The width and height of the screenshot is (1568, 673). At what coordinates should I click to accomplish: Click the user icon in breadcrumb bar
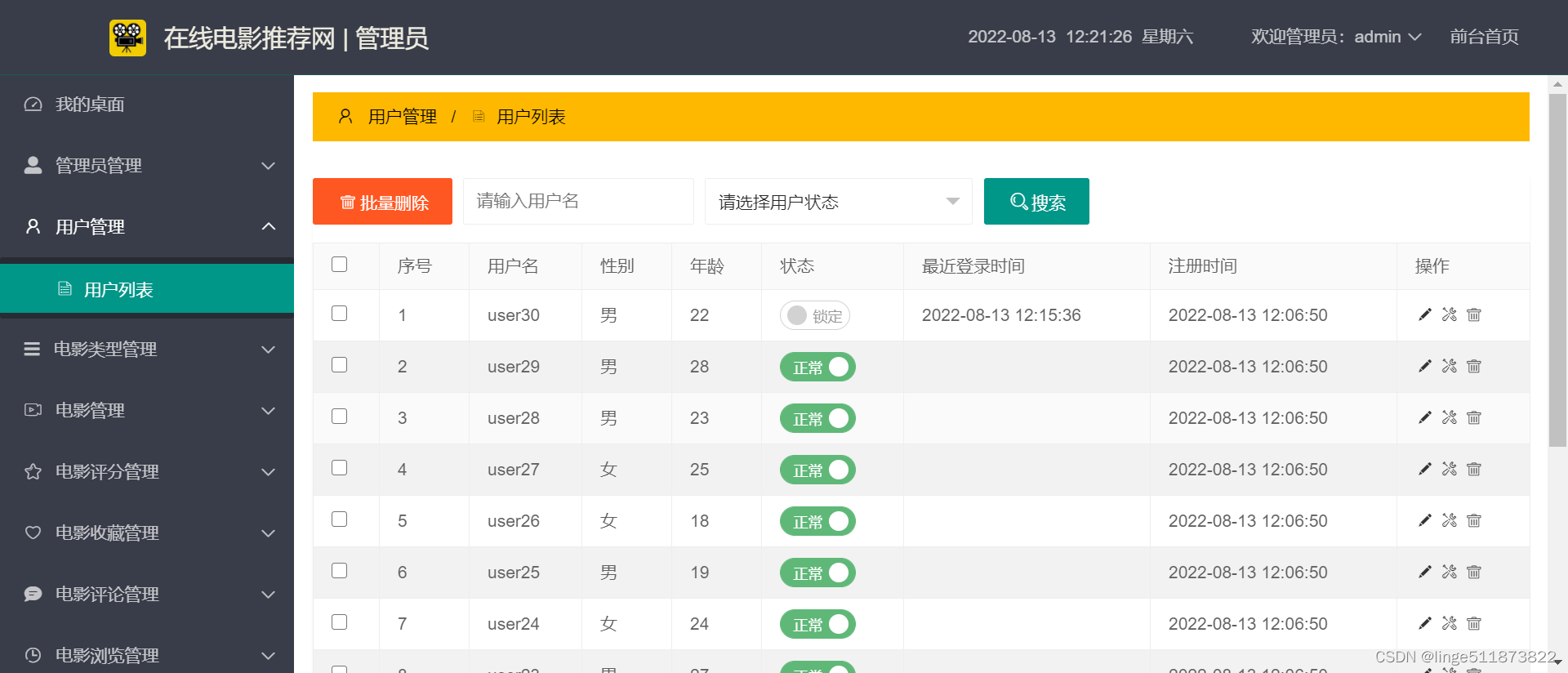(x=345, y=117)
